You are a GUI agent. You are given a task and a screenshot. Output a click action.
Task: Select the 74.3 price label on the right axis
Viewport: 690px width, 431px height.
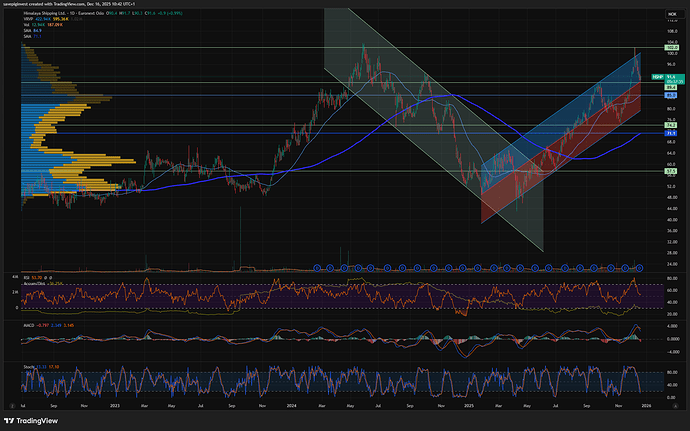(672, 124)
